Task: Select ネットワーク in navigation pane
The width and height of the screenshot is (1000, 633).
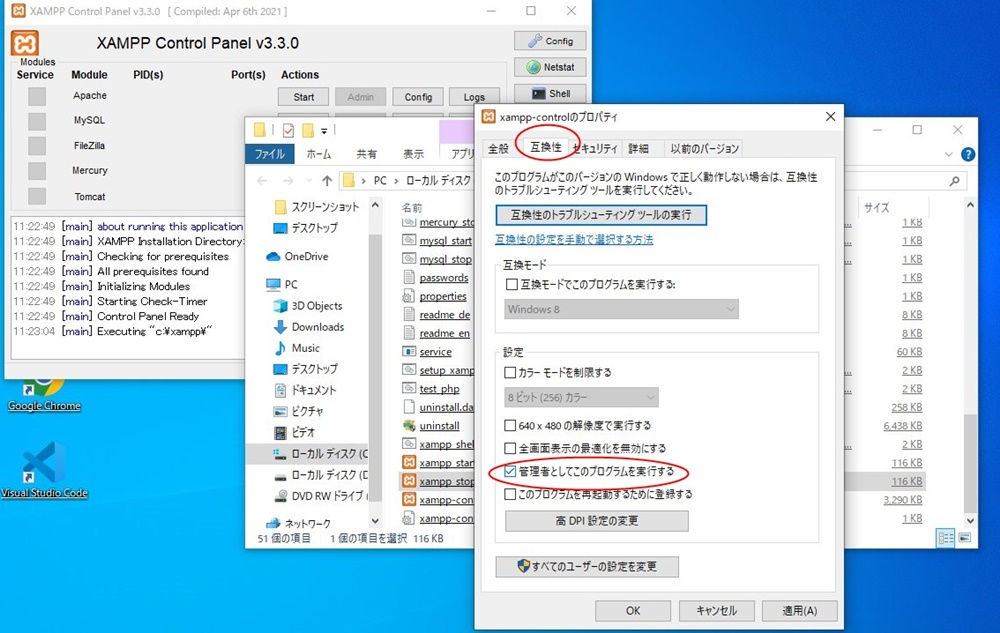Action: [x=298, y=523]
